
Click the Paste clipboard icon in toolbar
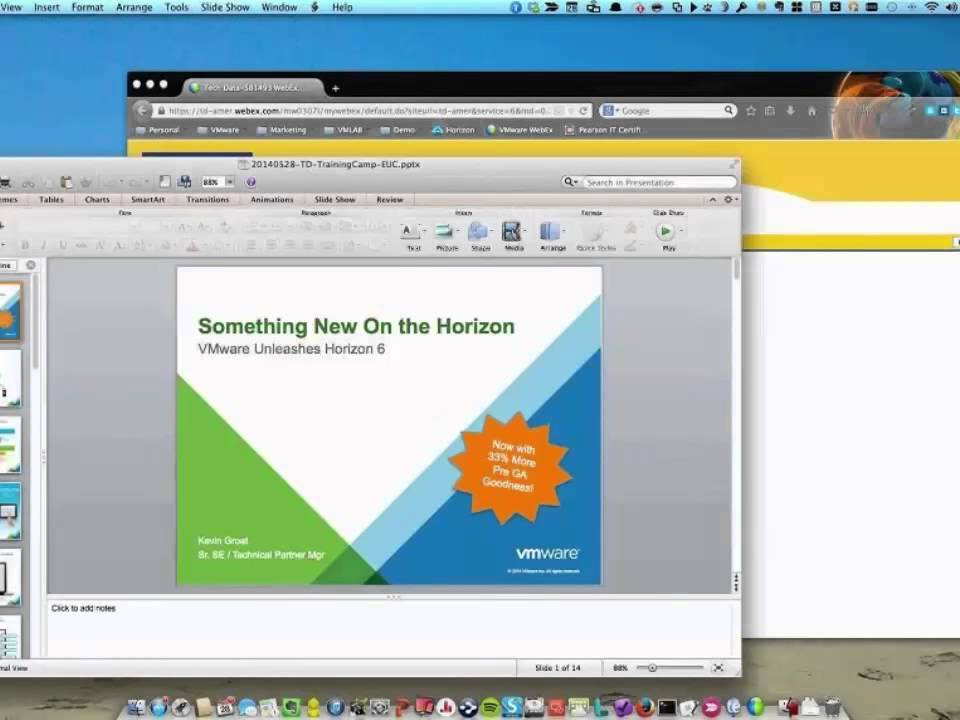tap(66, 182)
